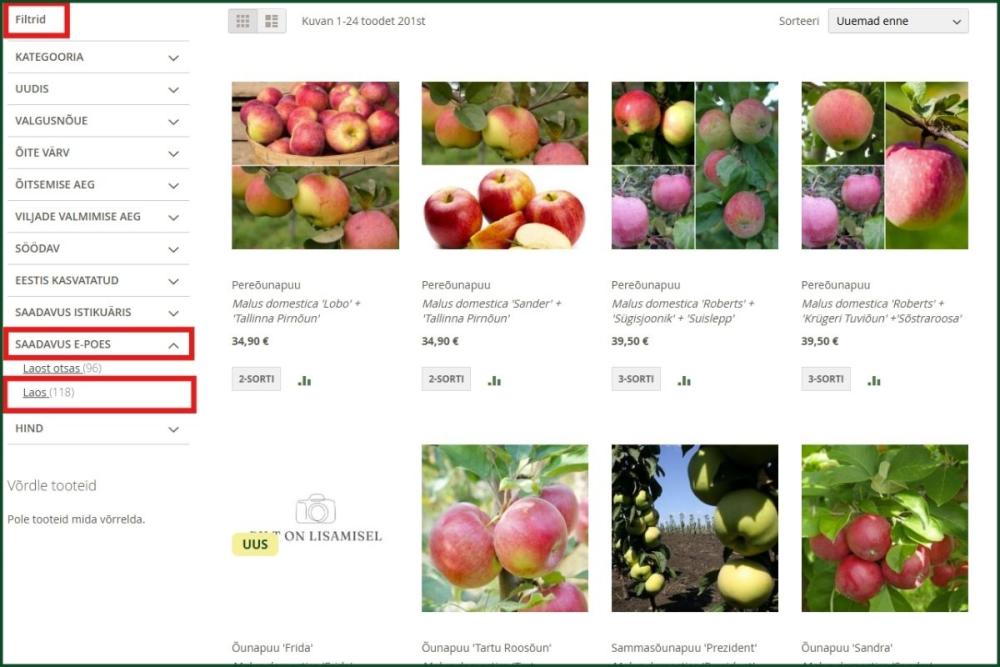Click compare icon under 'Sügisjoonik' product
The height and width of the screenshot is (667, 1000).
click(x=684, y=381)
